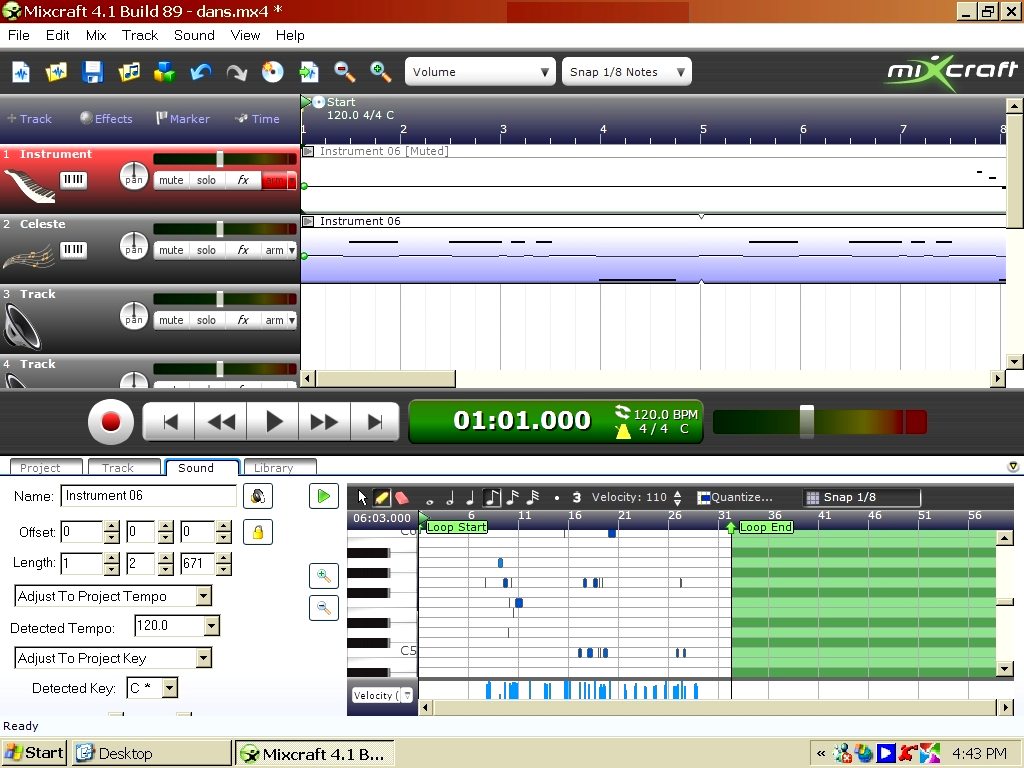Click the Instrument track volume slider
This screenshot has height=768, width=1024.
(220, 159)
